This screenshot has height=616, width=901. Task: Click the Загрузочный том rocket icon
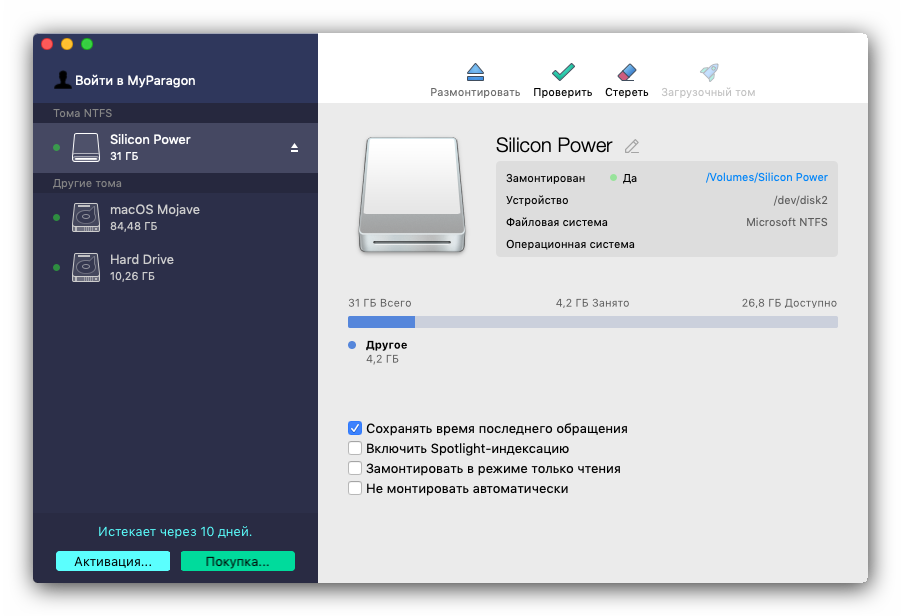click(708, 72)
